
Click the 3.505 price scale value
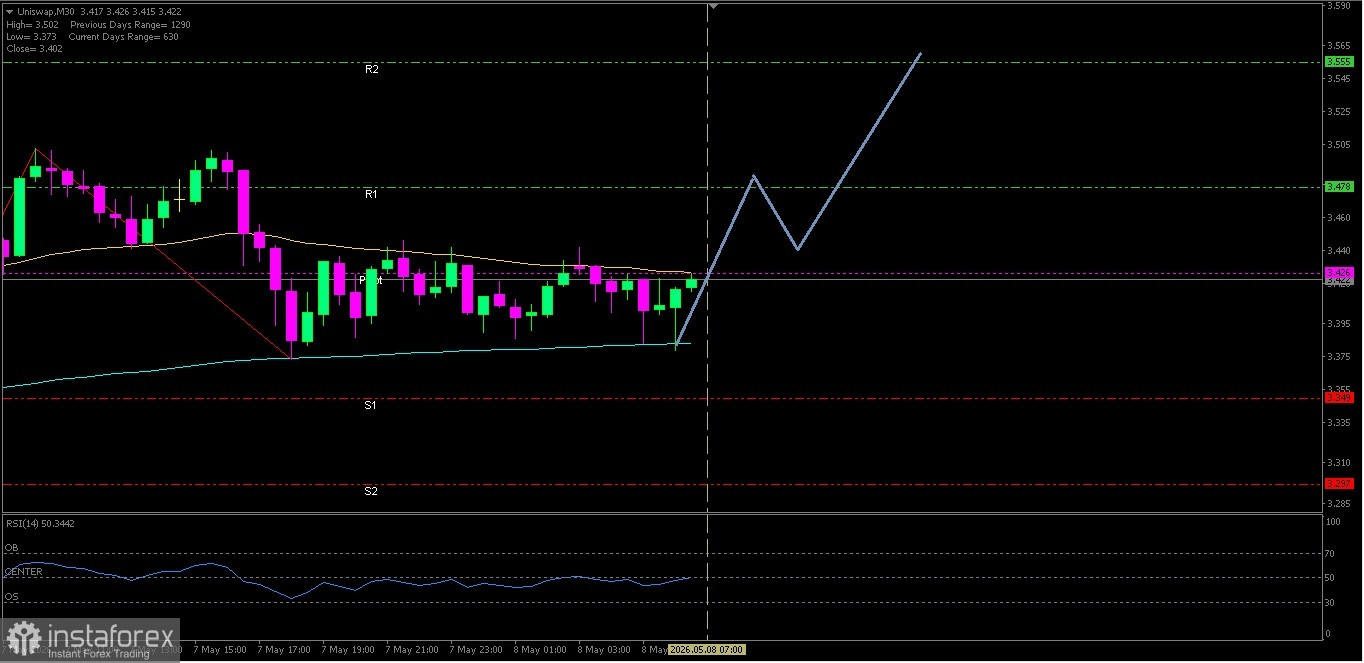[x=1339, y=144]
